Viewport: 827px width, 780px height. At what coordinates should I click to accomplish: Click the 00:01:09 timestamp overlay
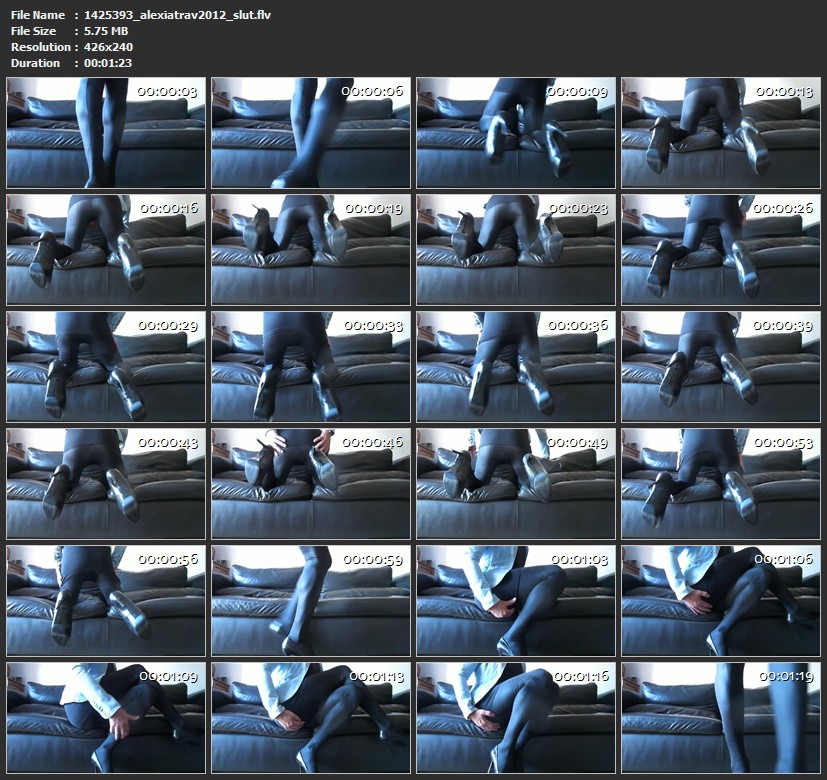(168, 677)
